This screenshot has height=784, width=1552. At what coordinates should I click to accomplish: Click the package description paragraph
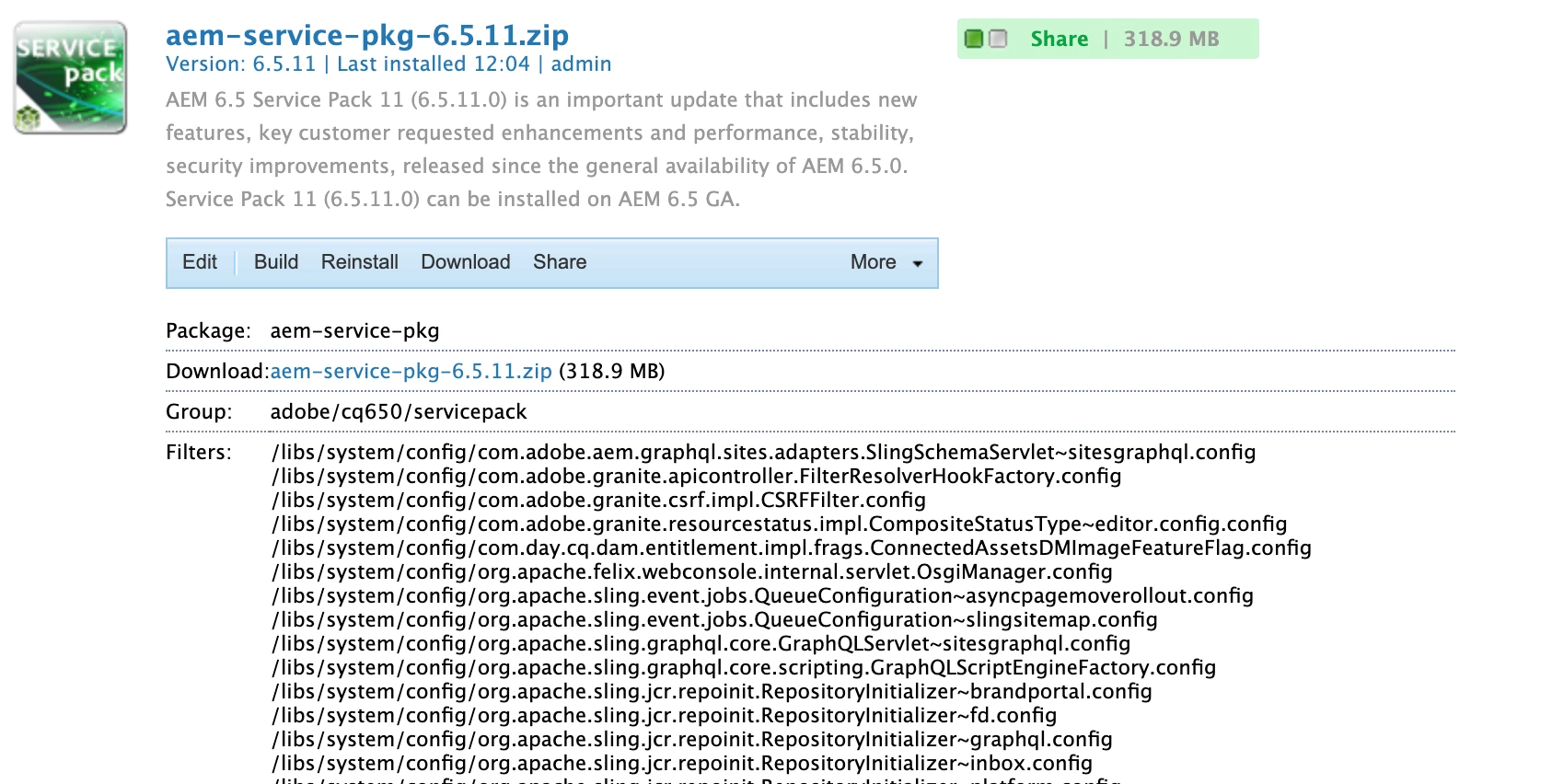[541, 149]
